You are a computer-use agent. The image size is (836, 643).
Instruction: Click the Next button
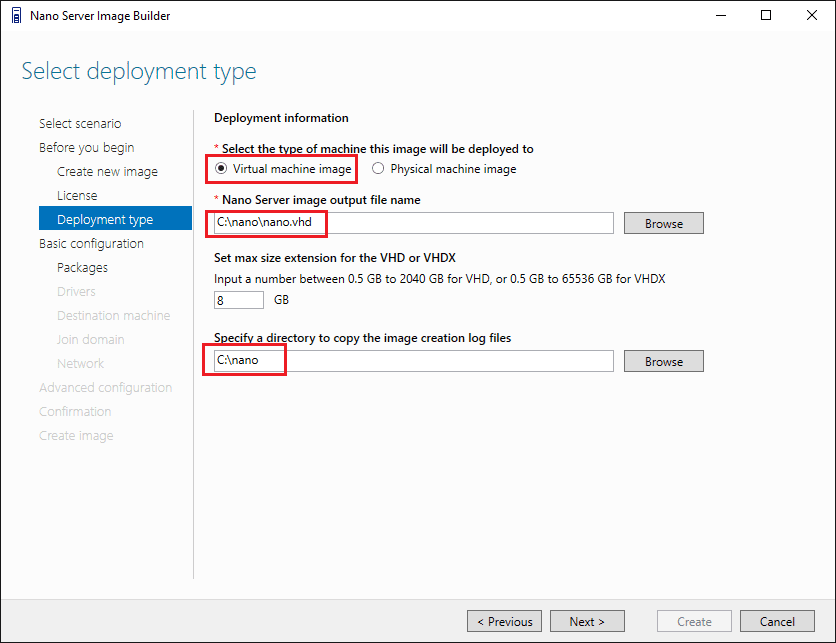[x=587, y=621]
